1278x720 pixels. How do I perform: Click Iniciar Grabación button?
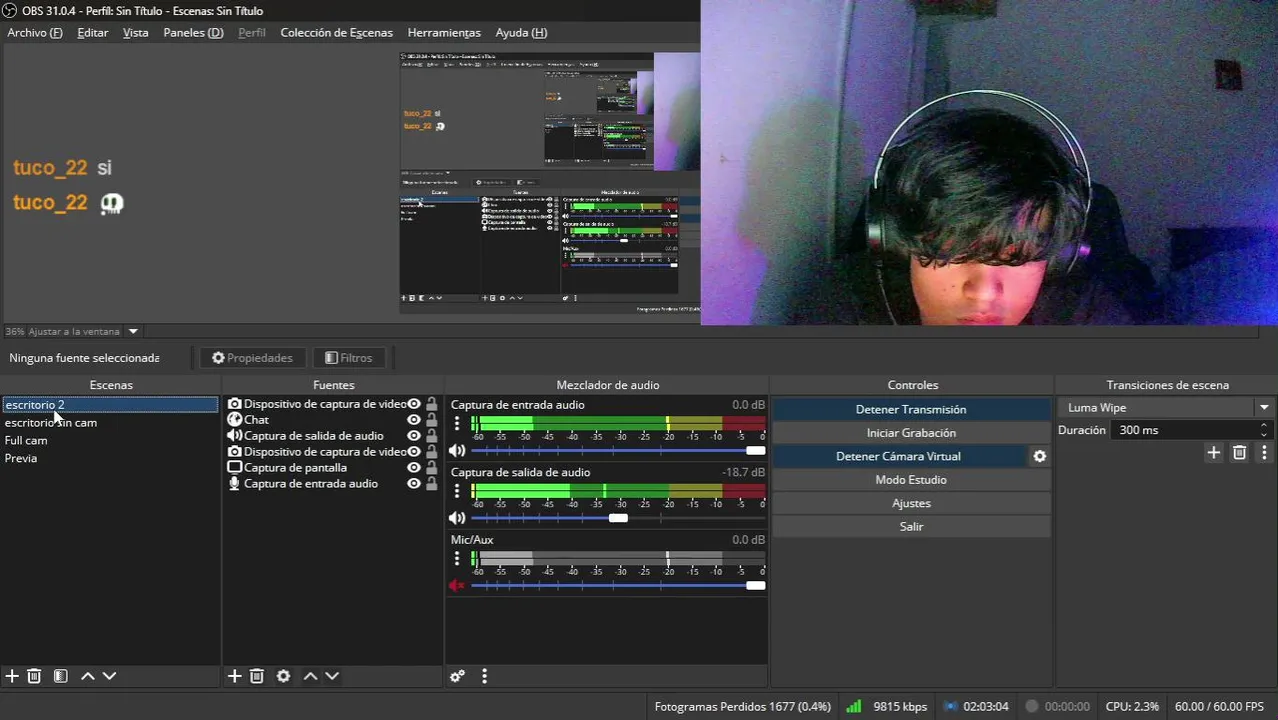pyautogui.click(x=911, y=432)
